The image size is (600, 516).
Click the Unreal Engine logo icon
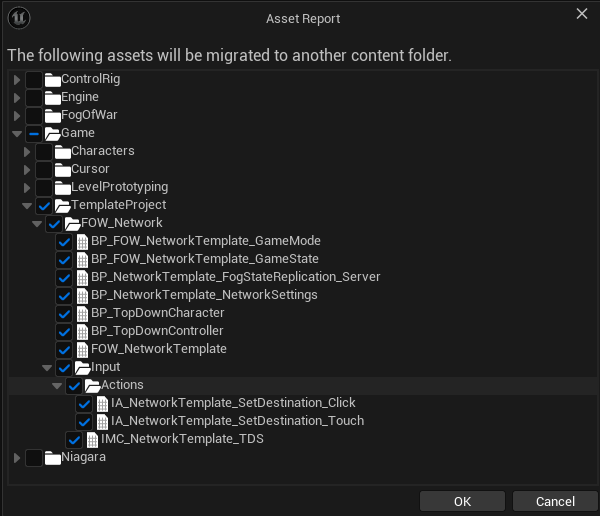[19, 18]
